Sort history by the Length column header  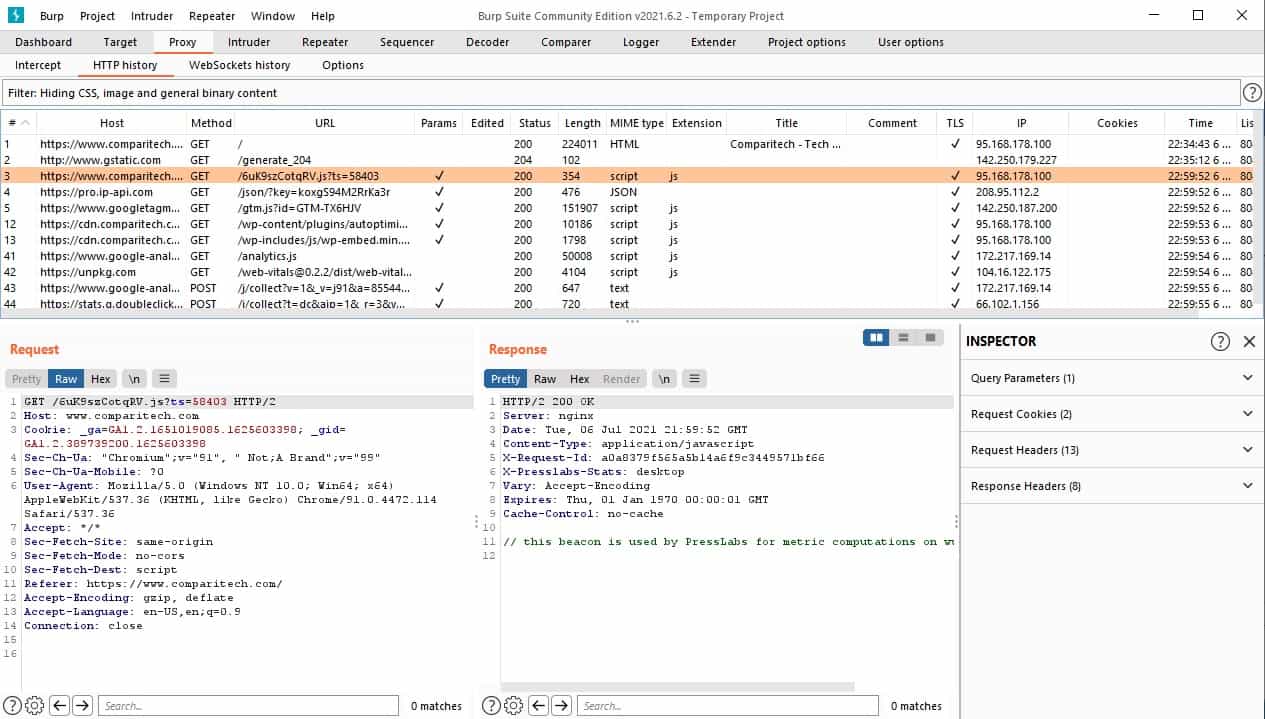pos(583,123)
